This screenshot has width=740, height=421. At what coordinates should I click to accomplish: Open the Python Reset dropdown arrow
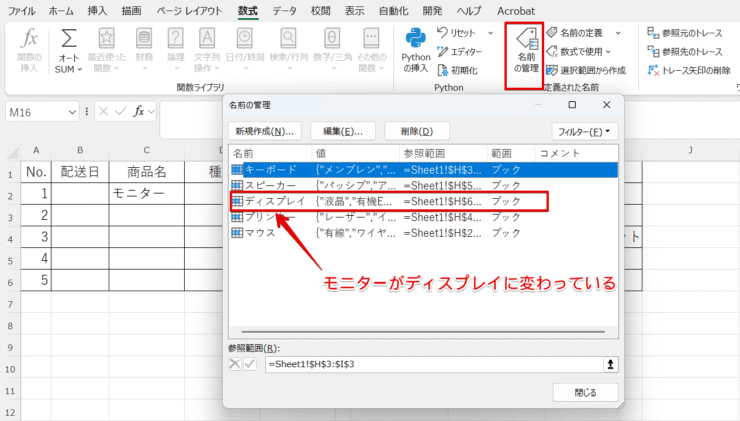(x=490, y=33)
